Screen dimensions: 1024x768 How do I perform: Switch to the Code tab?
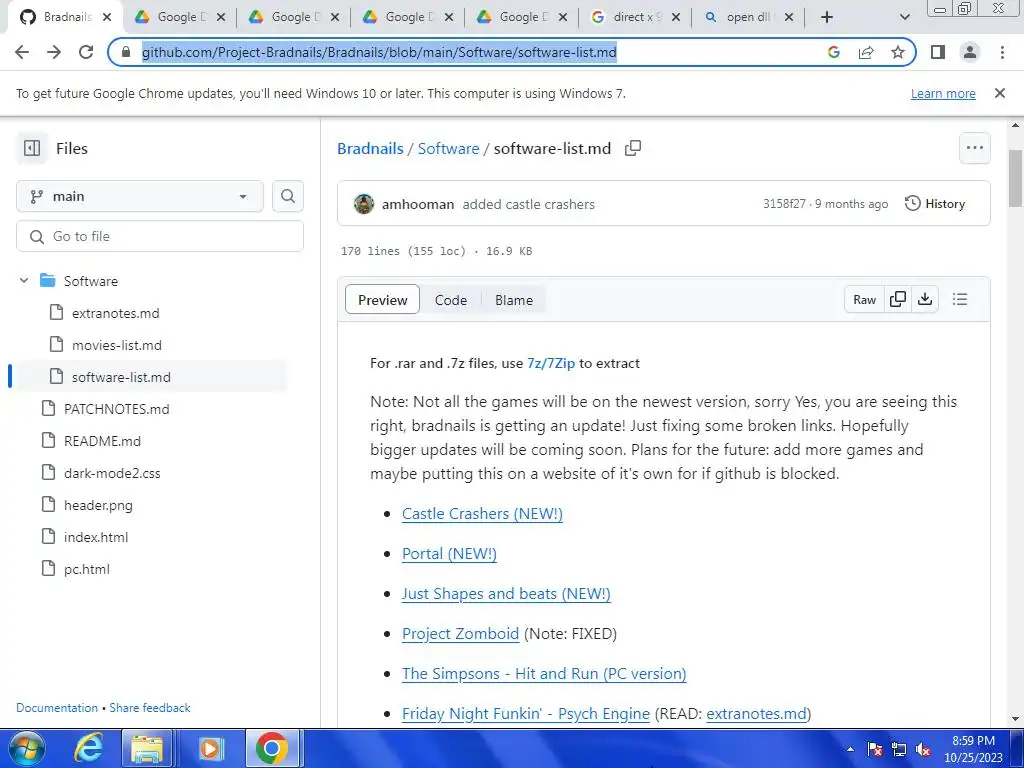click(x=451, y=300)
